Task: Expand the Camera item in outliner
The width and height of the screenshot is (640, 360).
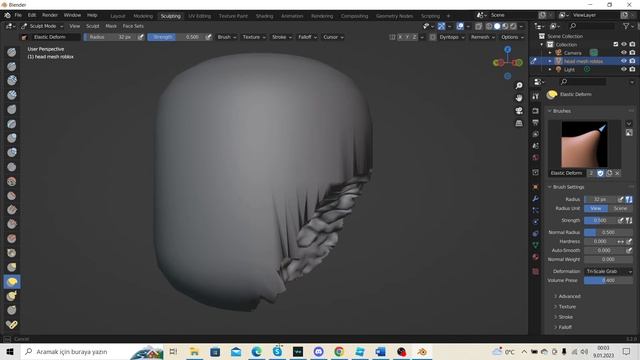Action: pos(550,53)
